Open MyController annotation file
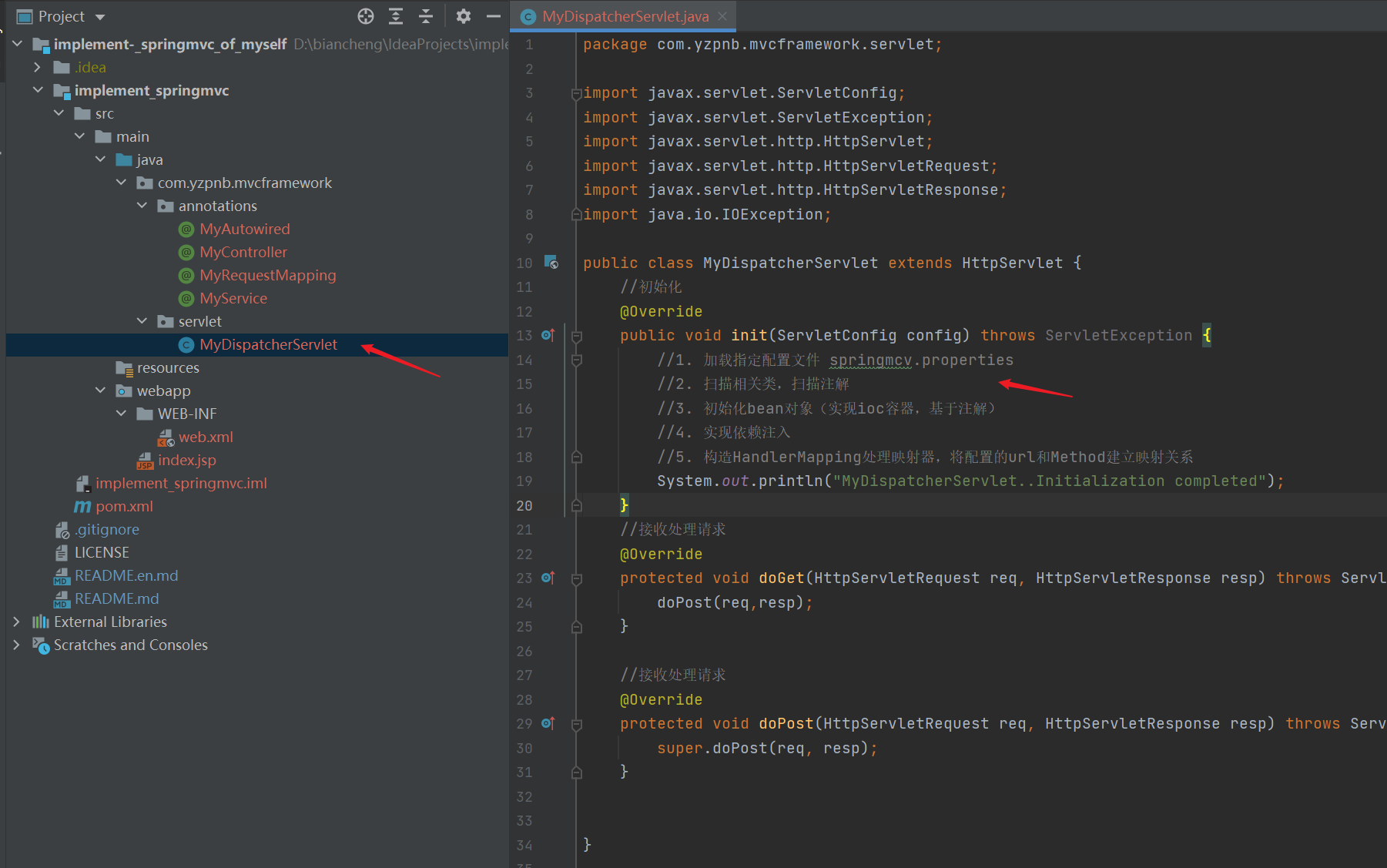Image resolution: width=1387 pixels, height=868 pixels. (243, 252)
